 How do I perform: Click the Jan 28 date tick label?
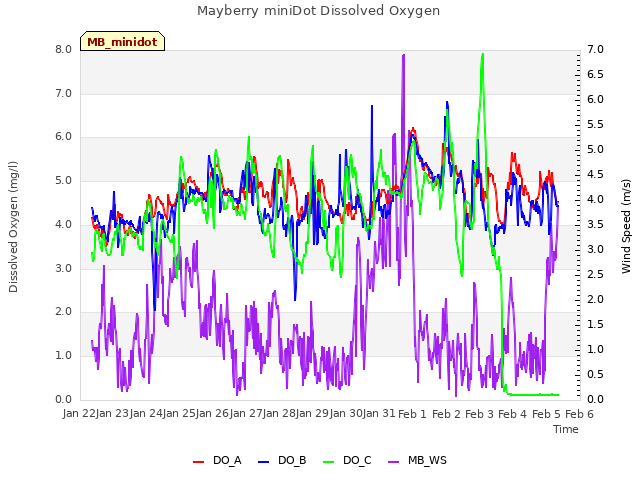(279, 414)
